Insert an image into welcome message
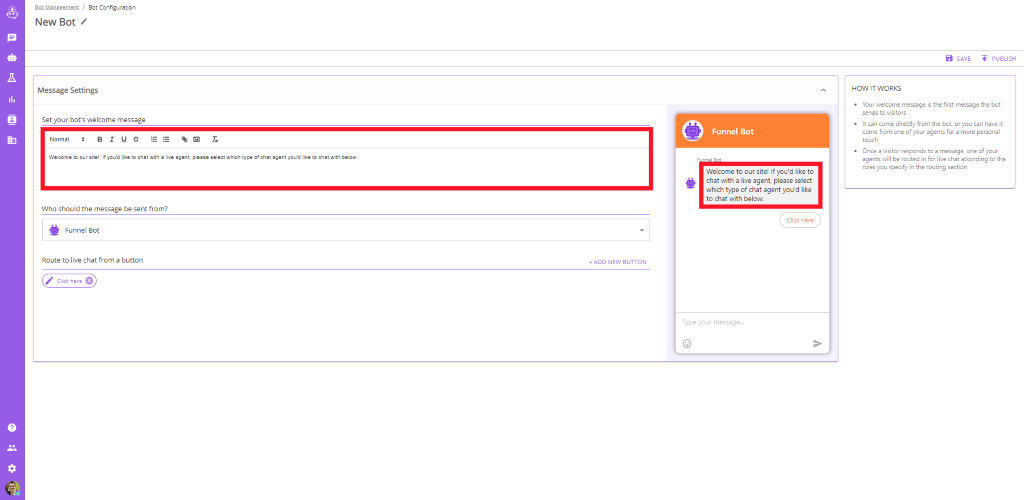 click(197, 139)
